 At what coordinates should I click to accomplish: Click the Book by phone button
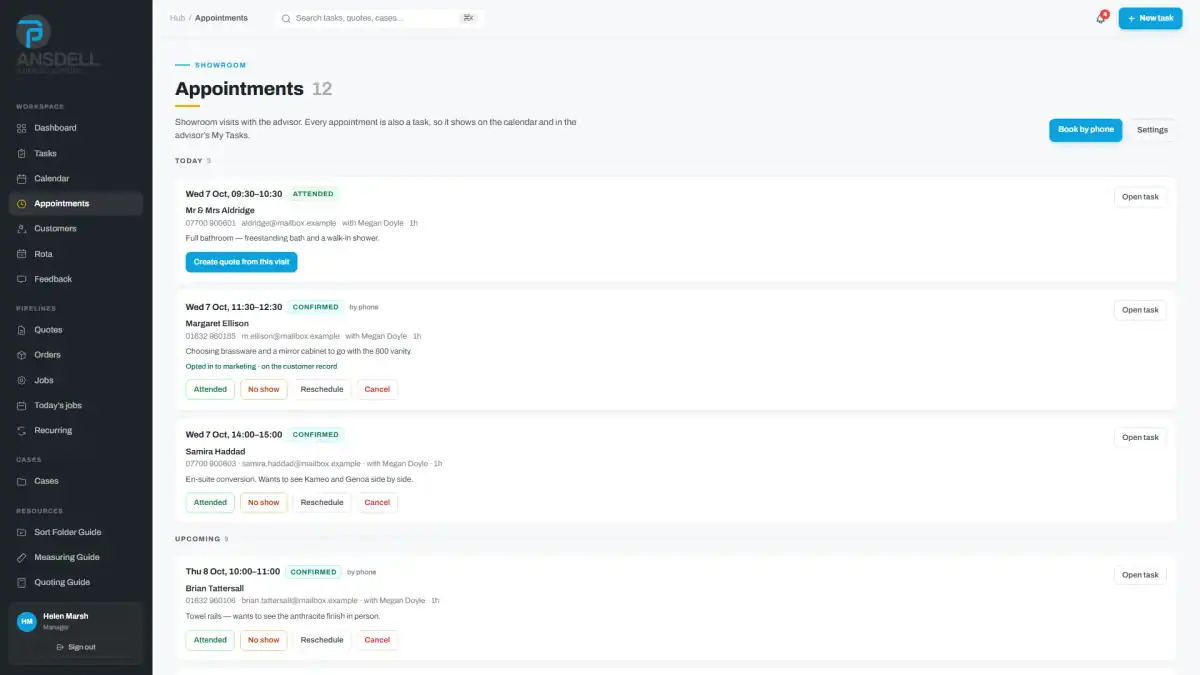pyautogui.click(x=1086, y=130)
